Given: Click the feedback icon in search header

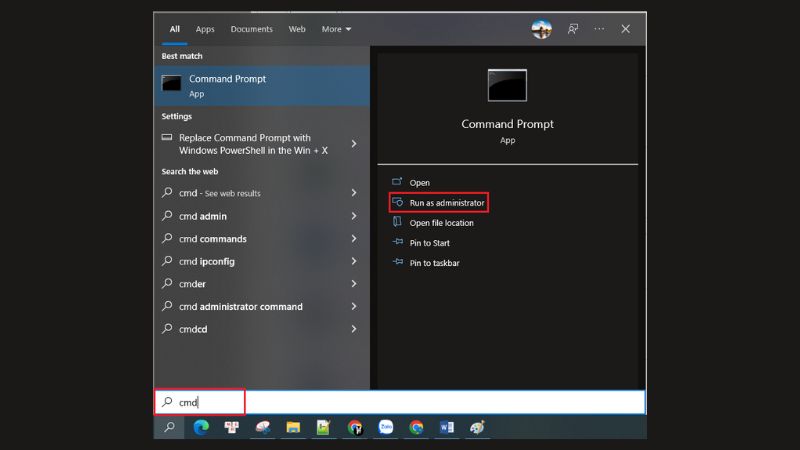Looking at the screenshot, I should coord(573,29).
